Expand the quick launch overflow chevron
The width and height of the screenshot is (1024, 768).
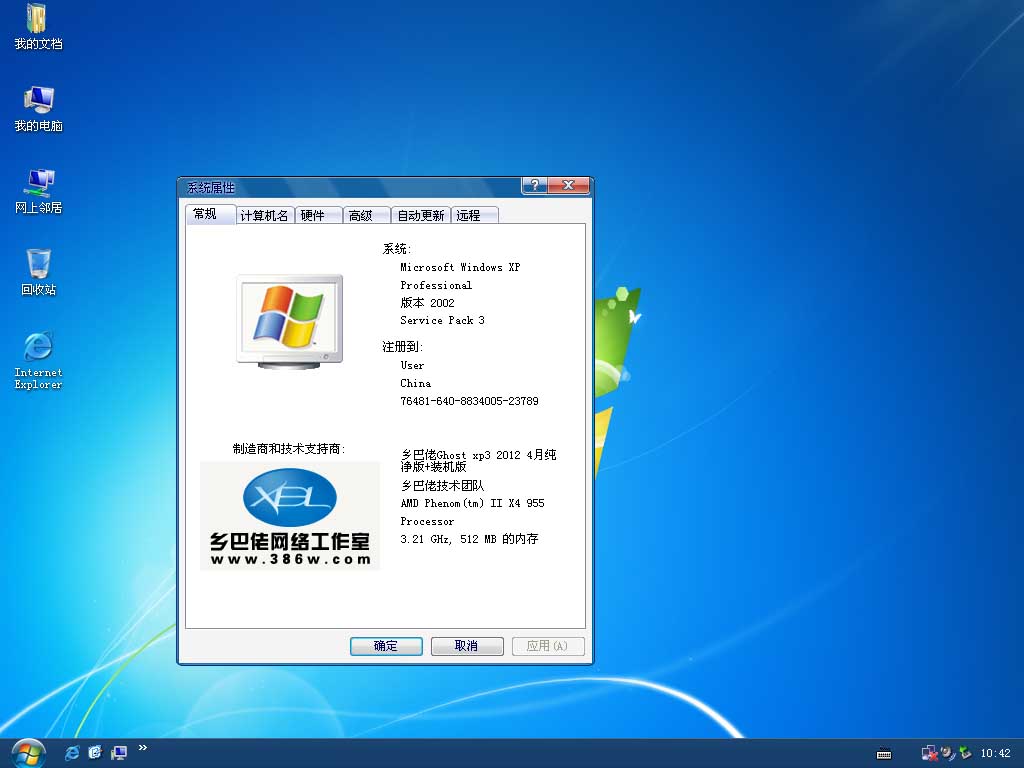click(x=143, y=747)
